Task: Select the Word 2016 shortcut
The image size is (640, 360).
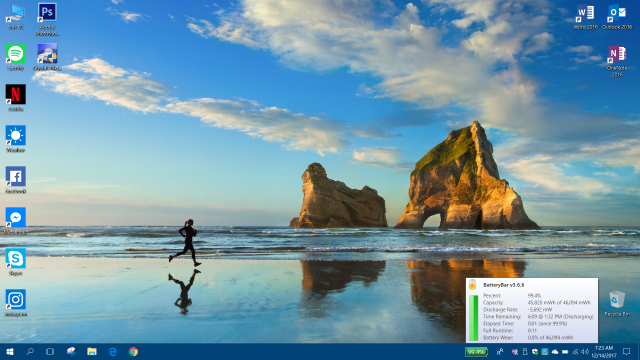Action: click(x=586, y=17)
